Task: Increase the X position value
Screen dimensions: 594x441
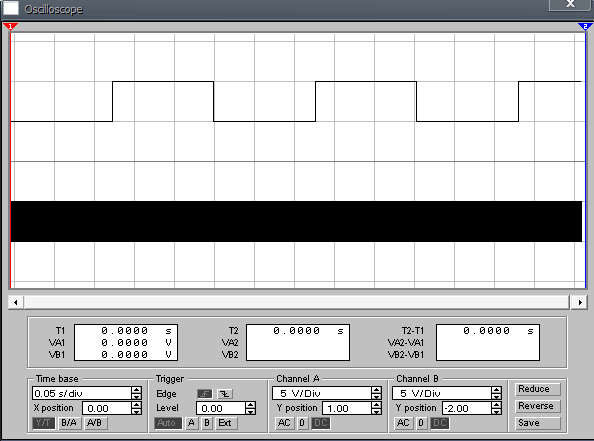Action: point(136,405)
